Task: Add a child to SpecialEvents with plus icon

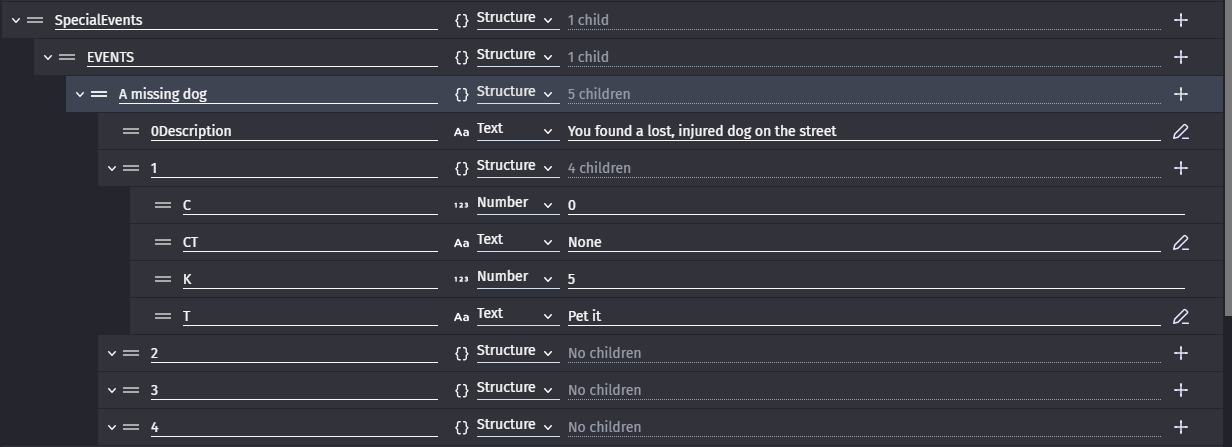Action: (x=1180, y=20)
